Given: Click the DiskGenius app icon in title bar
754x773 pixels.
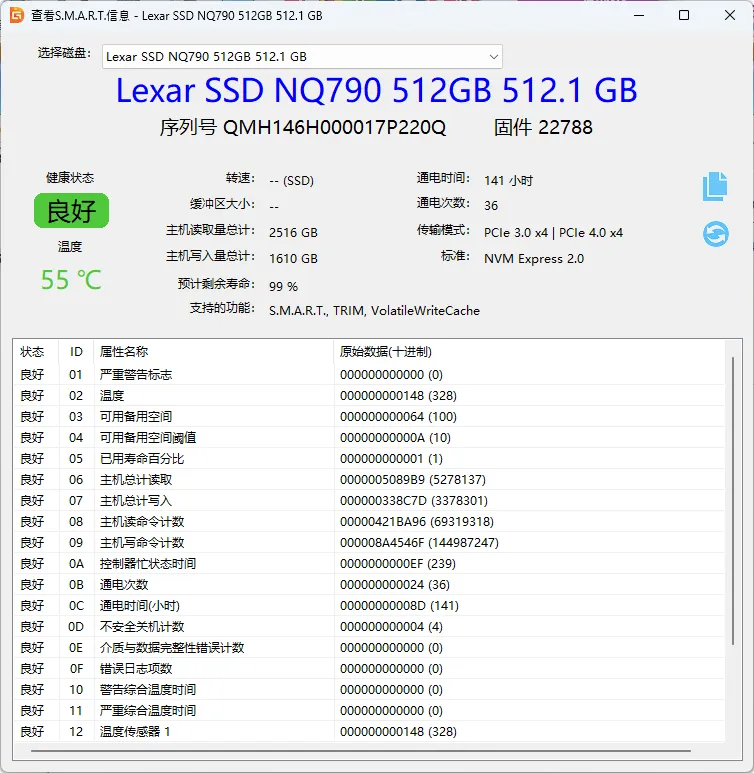Looking at the screenshot, I should pos(17,15).
